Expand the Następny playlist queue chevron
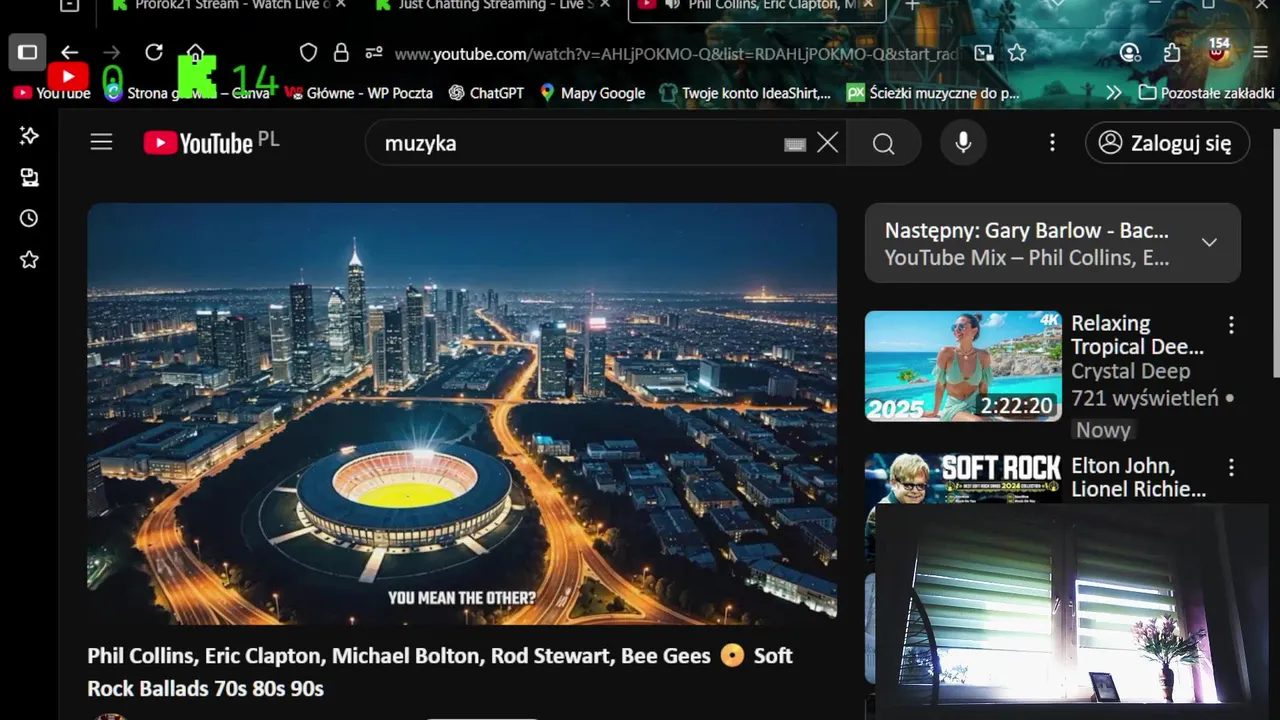 coord(1209,243)
